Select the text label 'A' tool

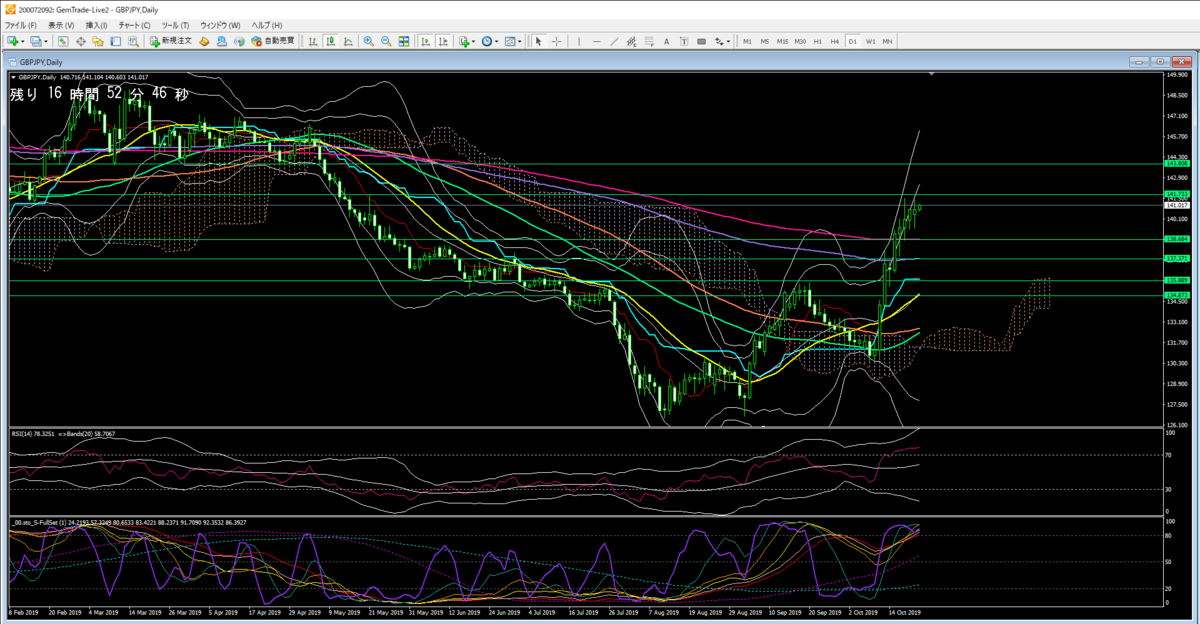click(x=666, y=41)
